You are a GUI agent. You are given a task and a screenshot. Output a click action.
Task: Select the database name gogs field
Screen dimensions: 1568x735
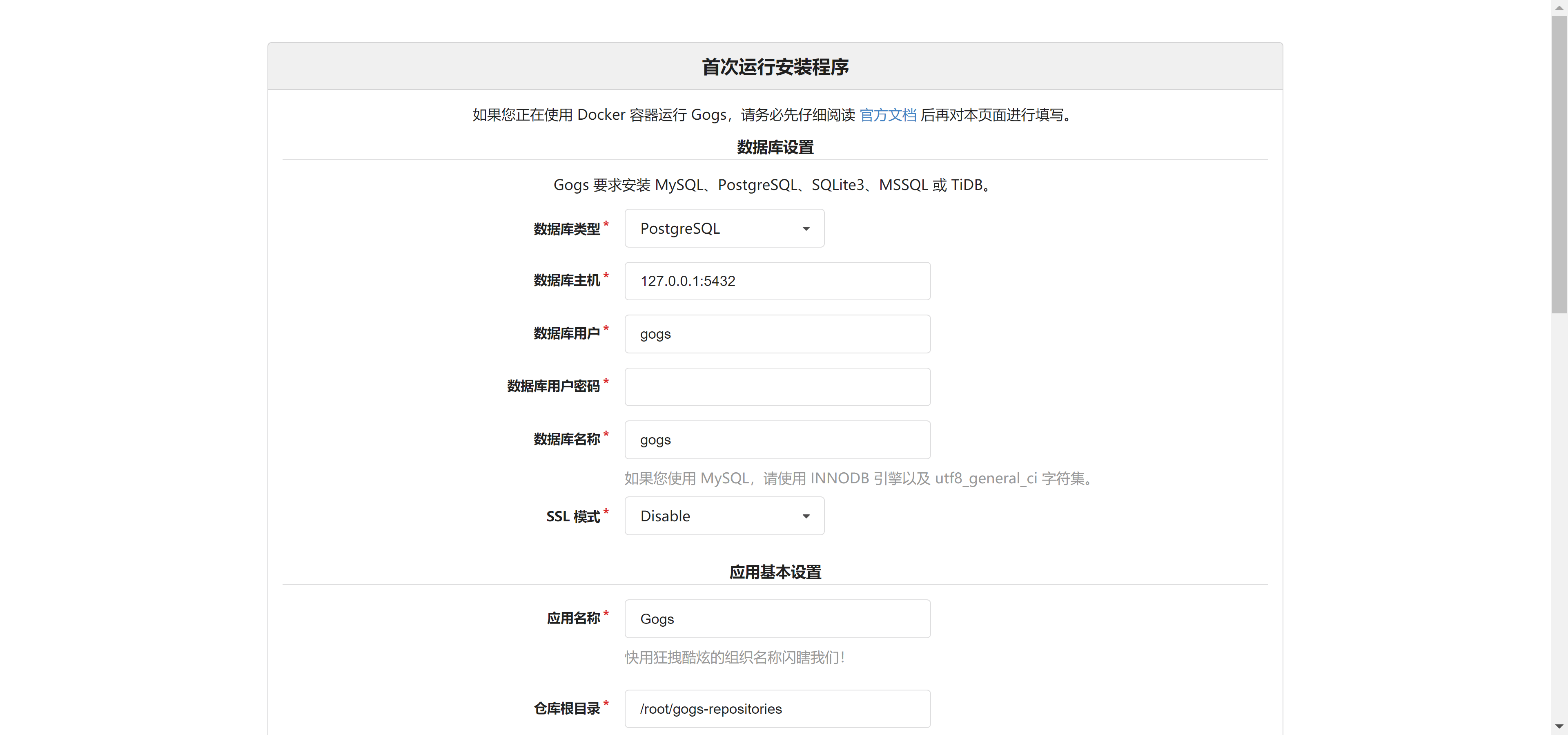coord(777,440)
